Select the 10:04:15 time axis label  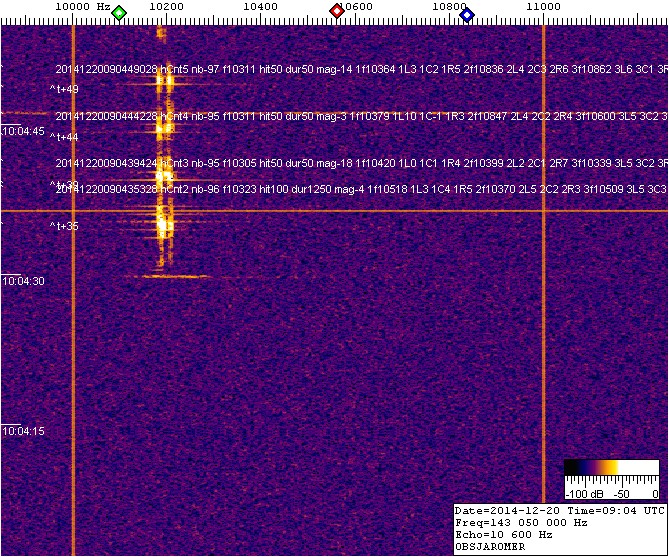(x=23, y=432)
